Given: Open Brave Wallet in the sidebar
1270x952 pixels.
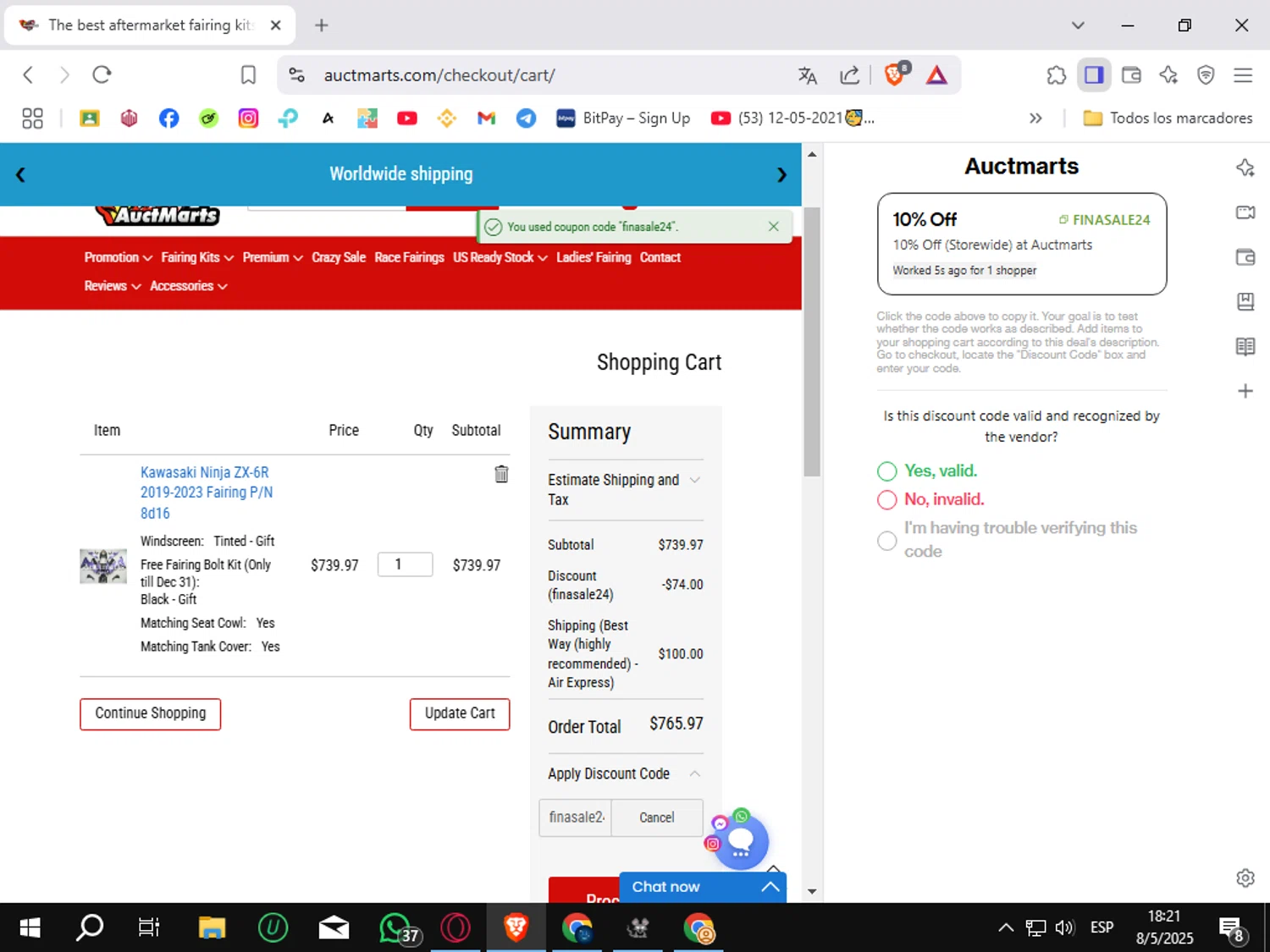Looking at the screenshot, I should (x=1245, y=257).
